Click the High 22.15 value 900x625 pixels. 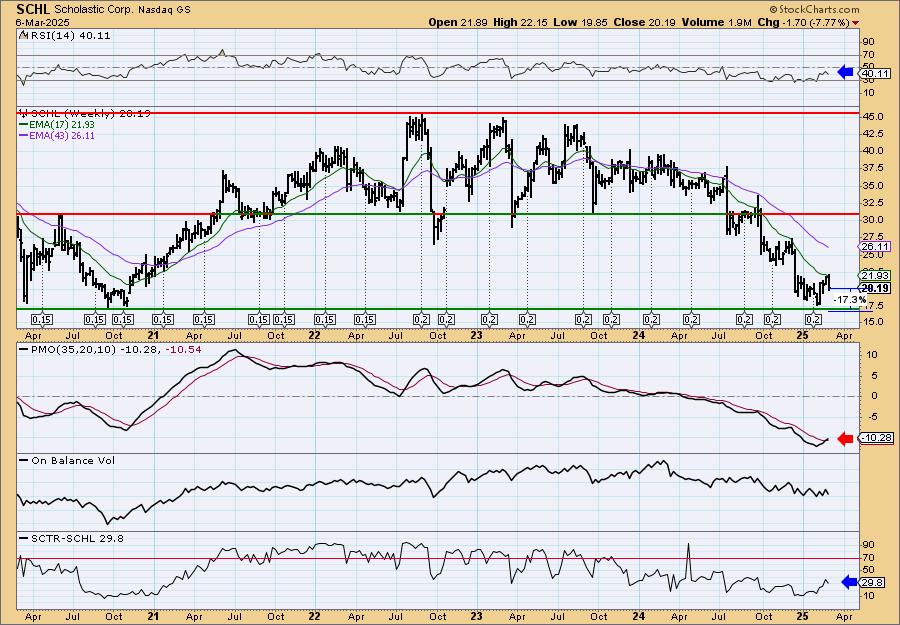tap(521, 22)
